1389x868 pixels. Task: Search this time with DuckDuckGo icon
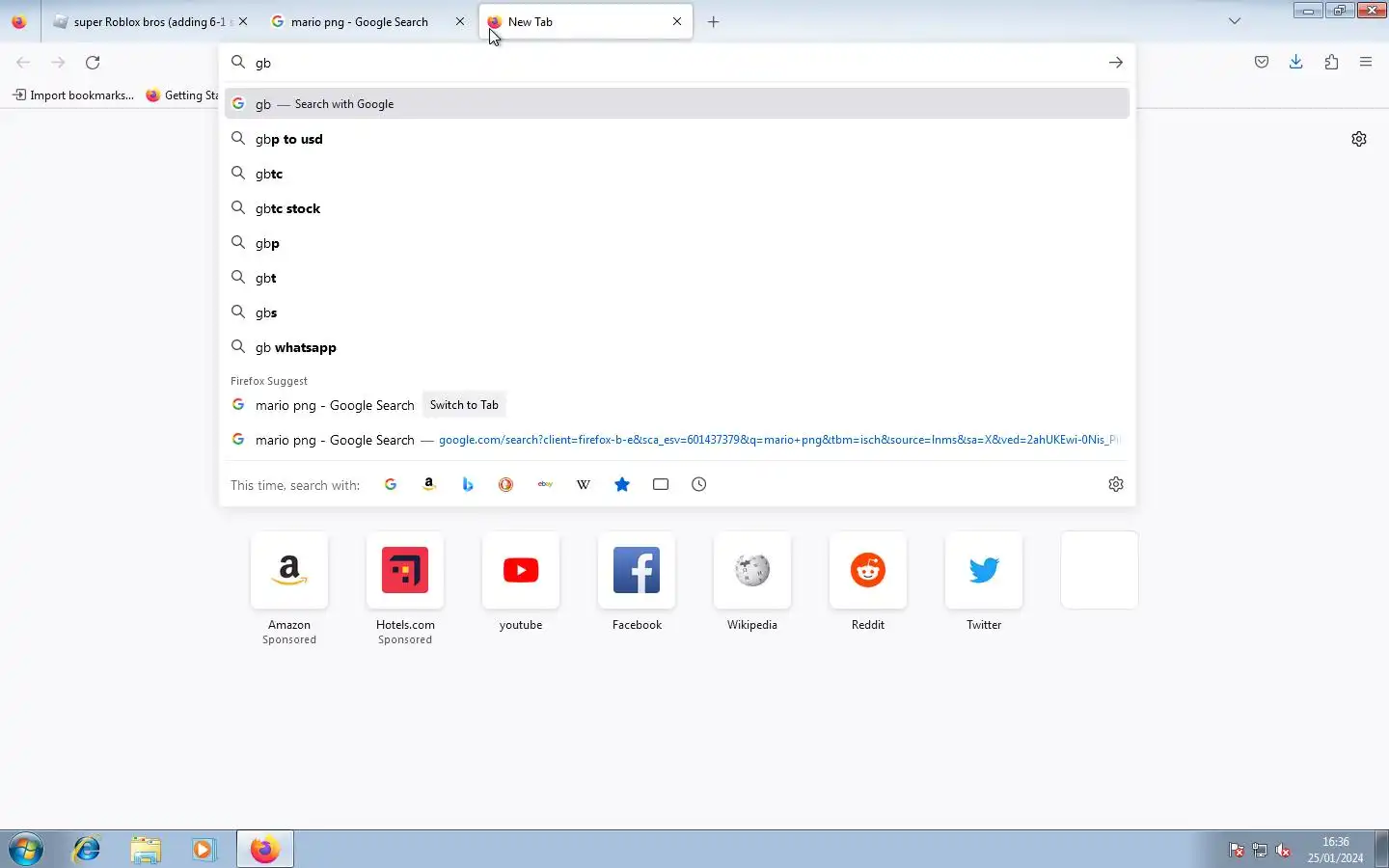pos(505,484)
